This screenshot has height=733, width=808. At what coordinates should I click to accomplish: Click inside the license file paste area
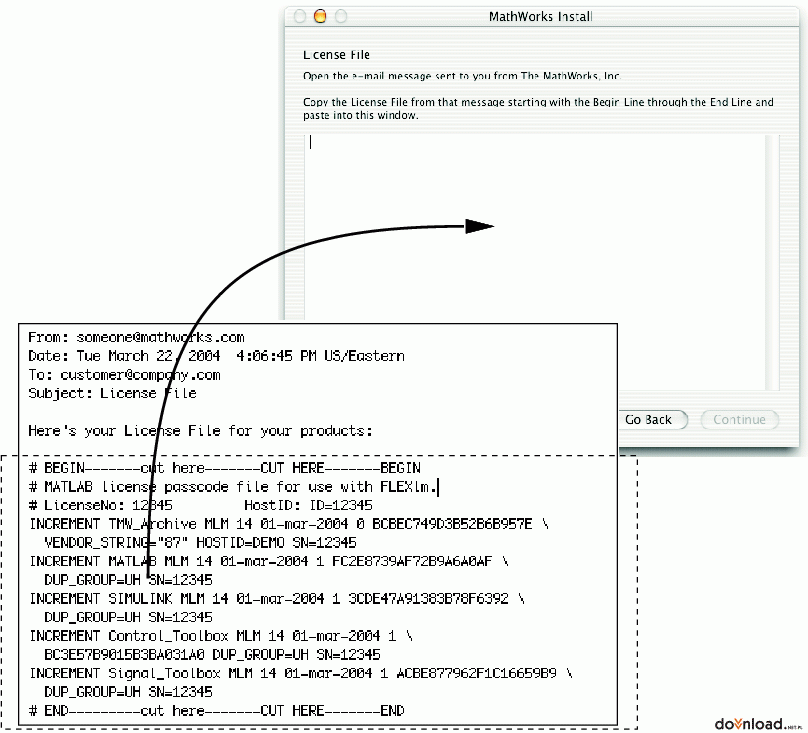pyautogui.click(x=534, y=227)
